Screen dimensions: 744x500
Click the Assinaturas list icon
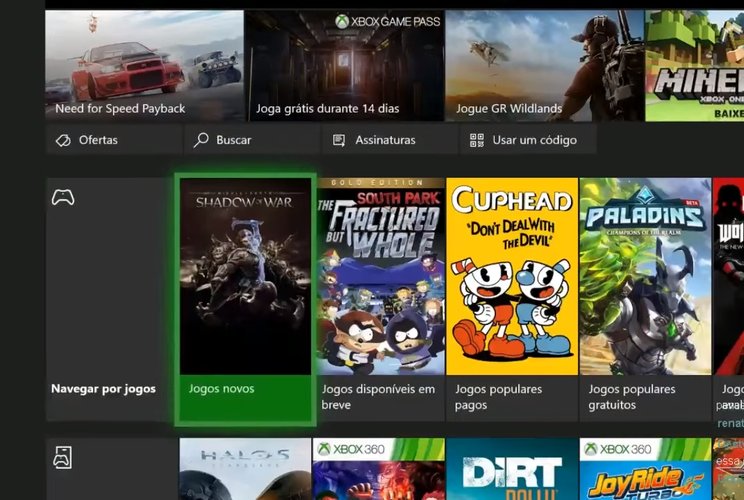(339, 140)
